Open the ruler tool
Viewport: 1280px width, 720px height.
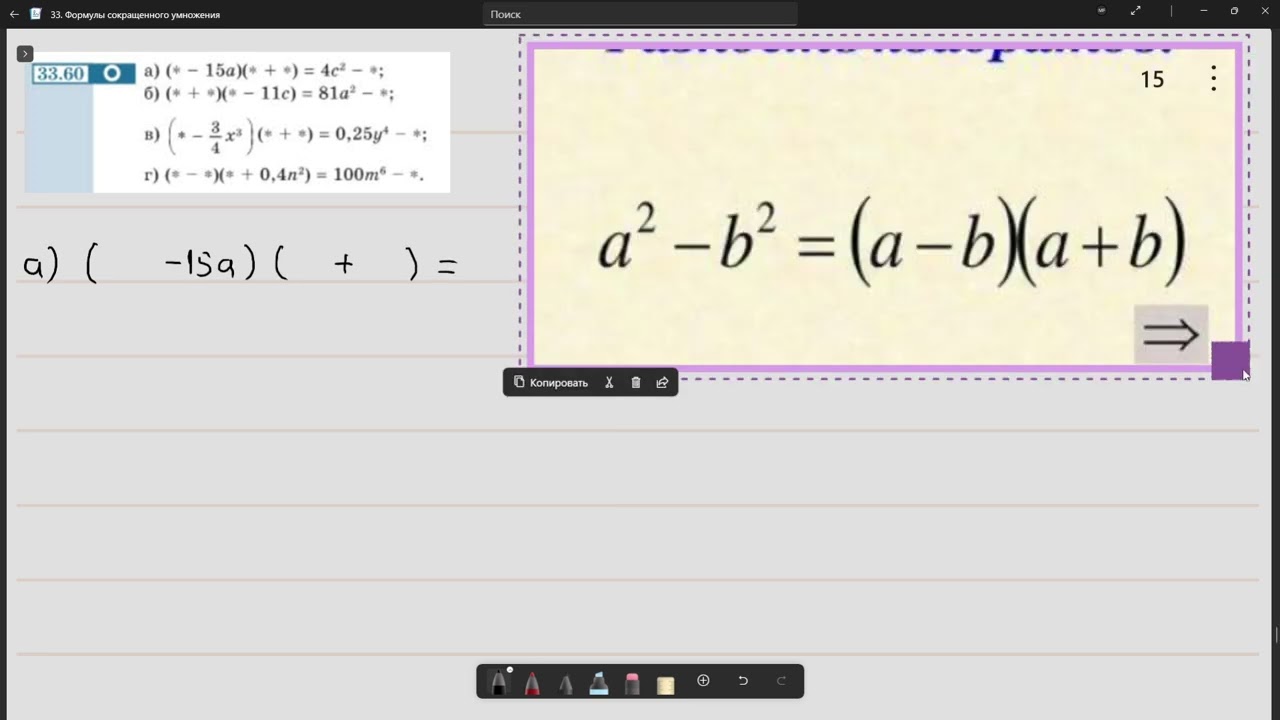665,683
